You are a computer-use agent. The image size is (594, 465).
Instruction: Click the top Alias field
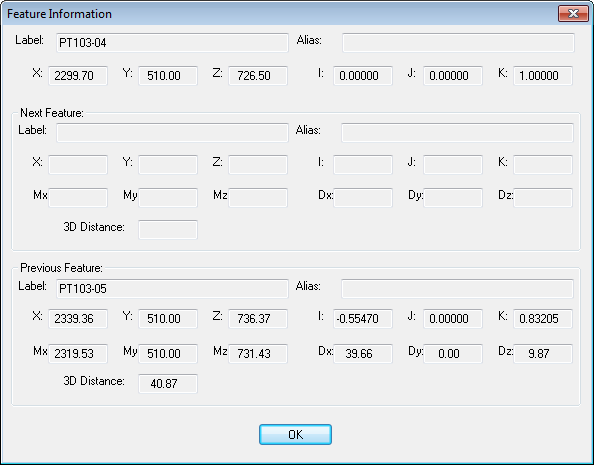tap(458, 42)
